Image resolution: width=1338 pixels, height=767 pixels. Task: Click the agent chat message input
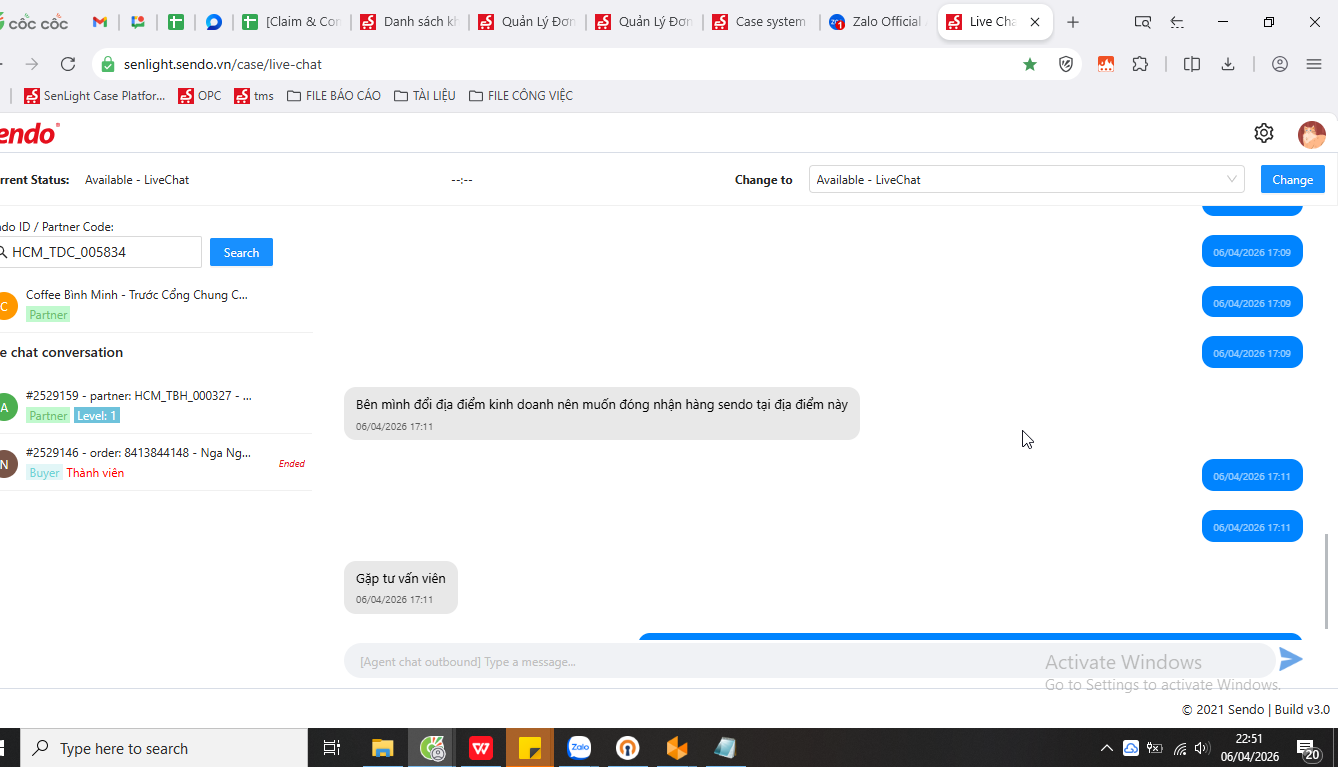pos(808,661)
